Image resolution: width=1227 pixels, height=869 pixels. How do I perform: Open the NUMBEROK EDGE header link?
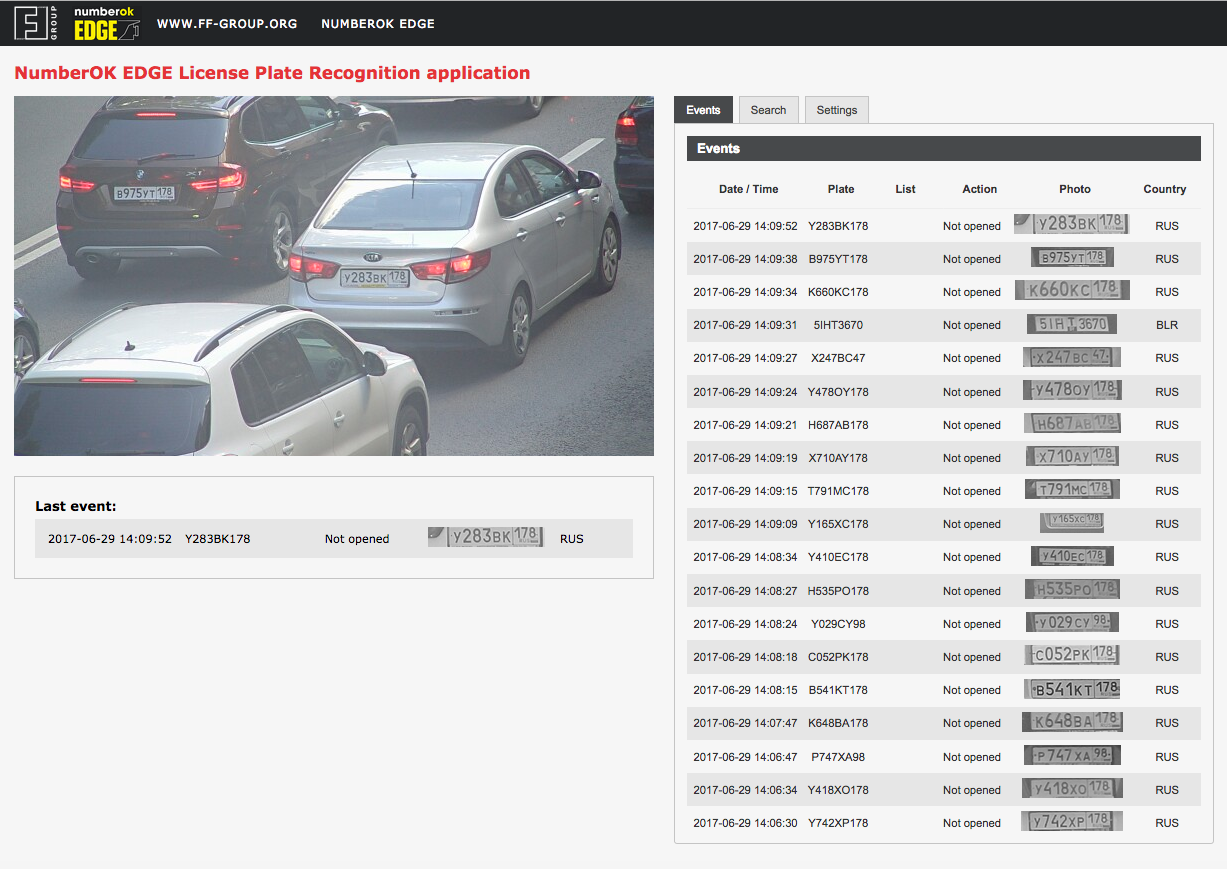(x=378, y=23)
